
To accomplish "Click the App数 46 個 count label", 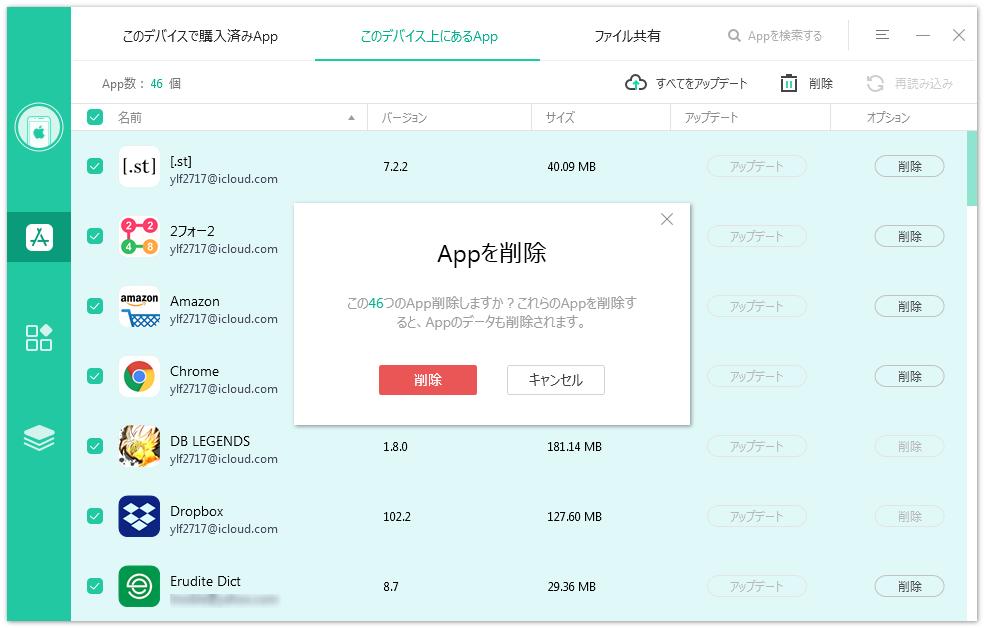I will click(141, 83).
